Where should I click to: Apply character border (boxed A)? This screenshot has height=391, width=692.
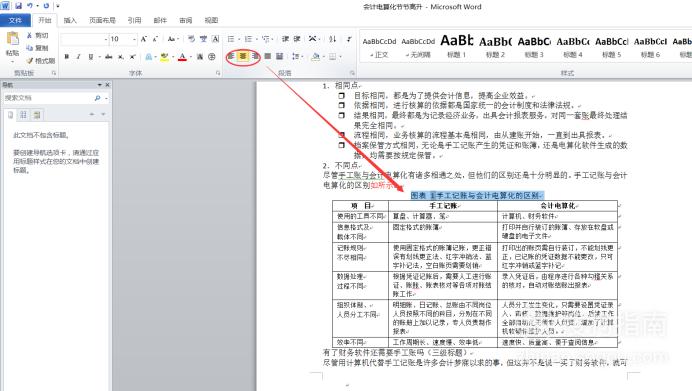(x=215, y=39)
